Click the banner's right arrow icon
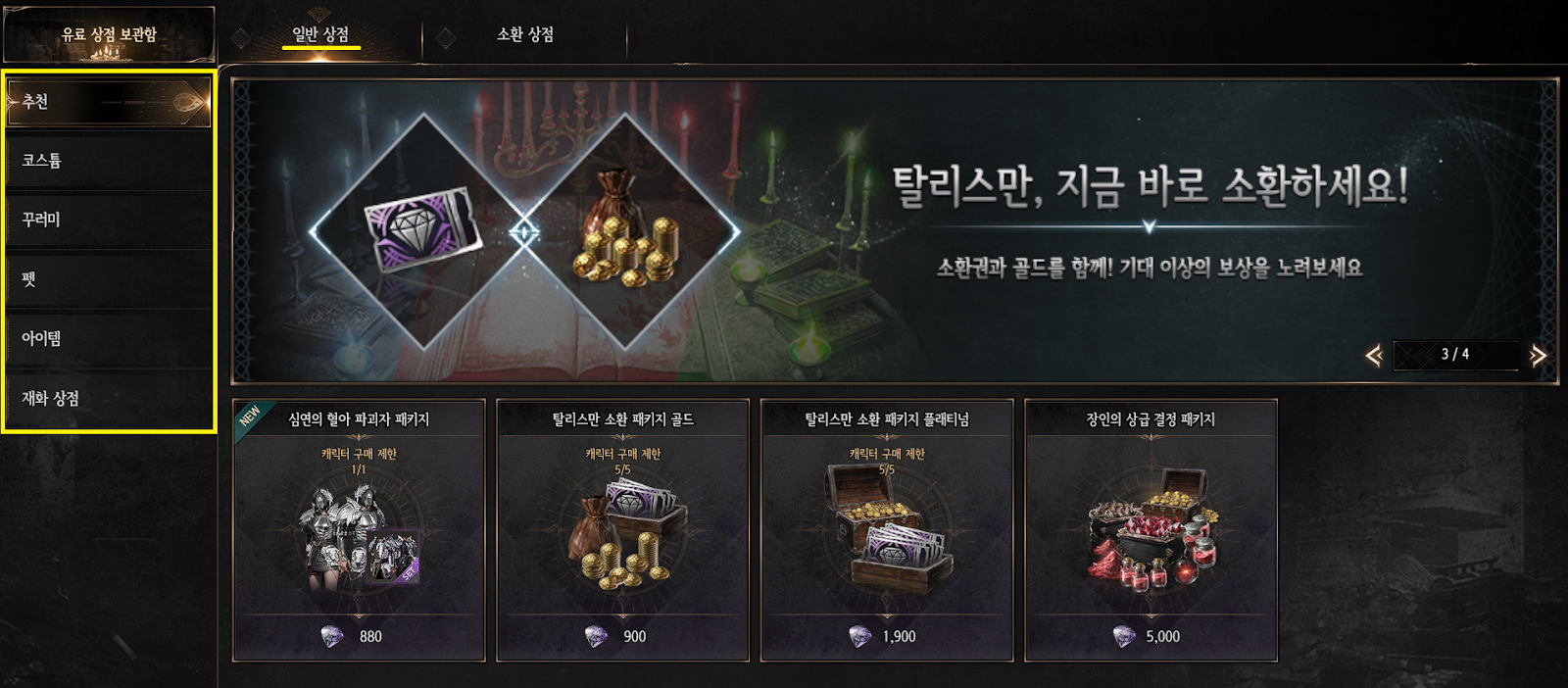1568x688 pixels. pyautogui.click(x=1538, y=356)
